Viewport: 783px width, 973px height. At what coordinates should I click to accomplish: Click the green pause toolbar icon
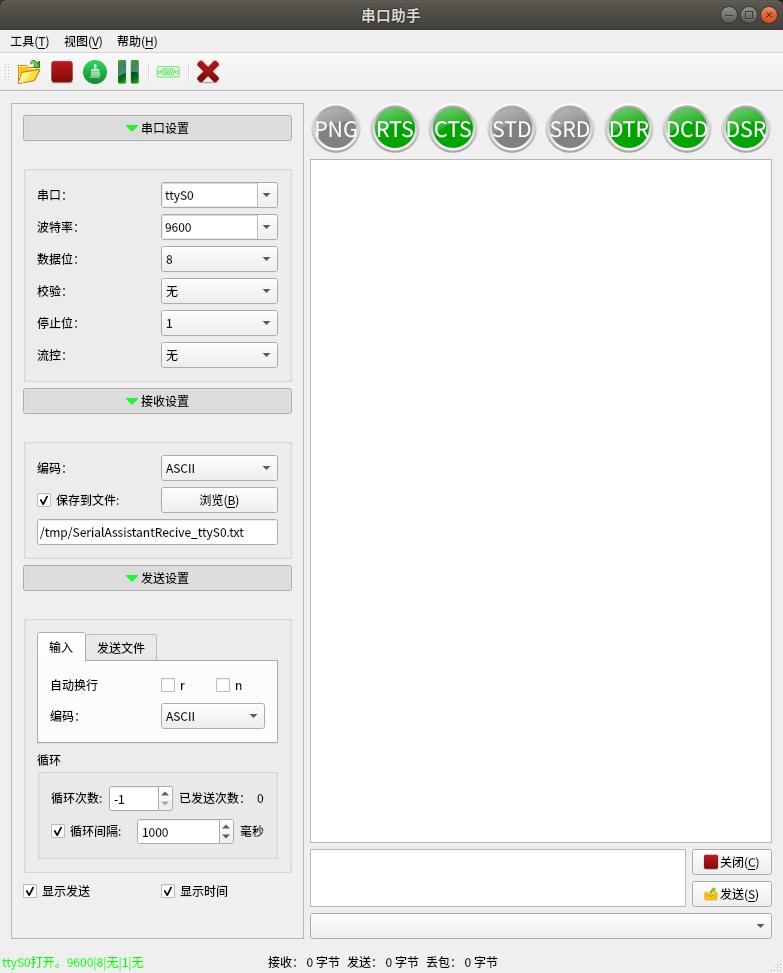click(x=128, y=72)
